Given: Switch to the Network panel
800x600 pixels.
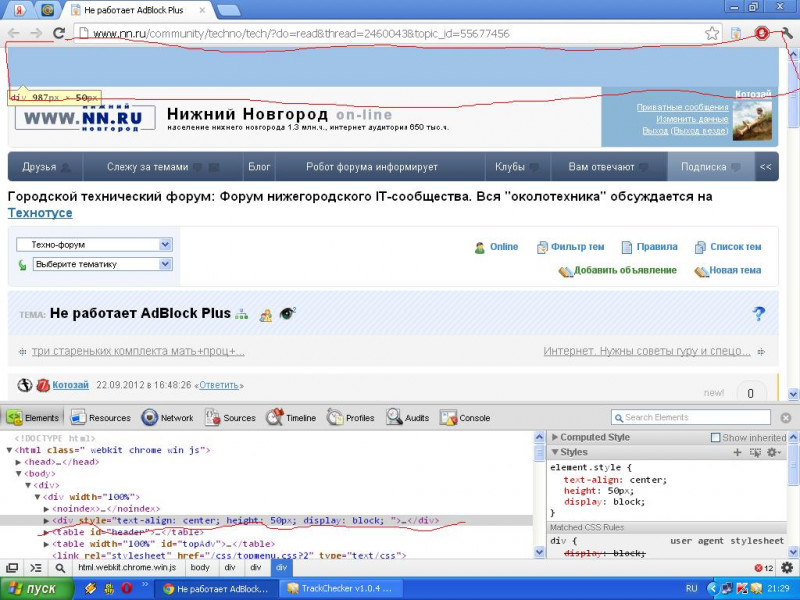Looking at the screenshot, I should tap(167, 417).
